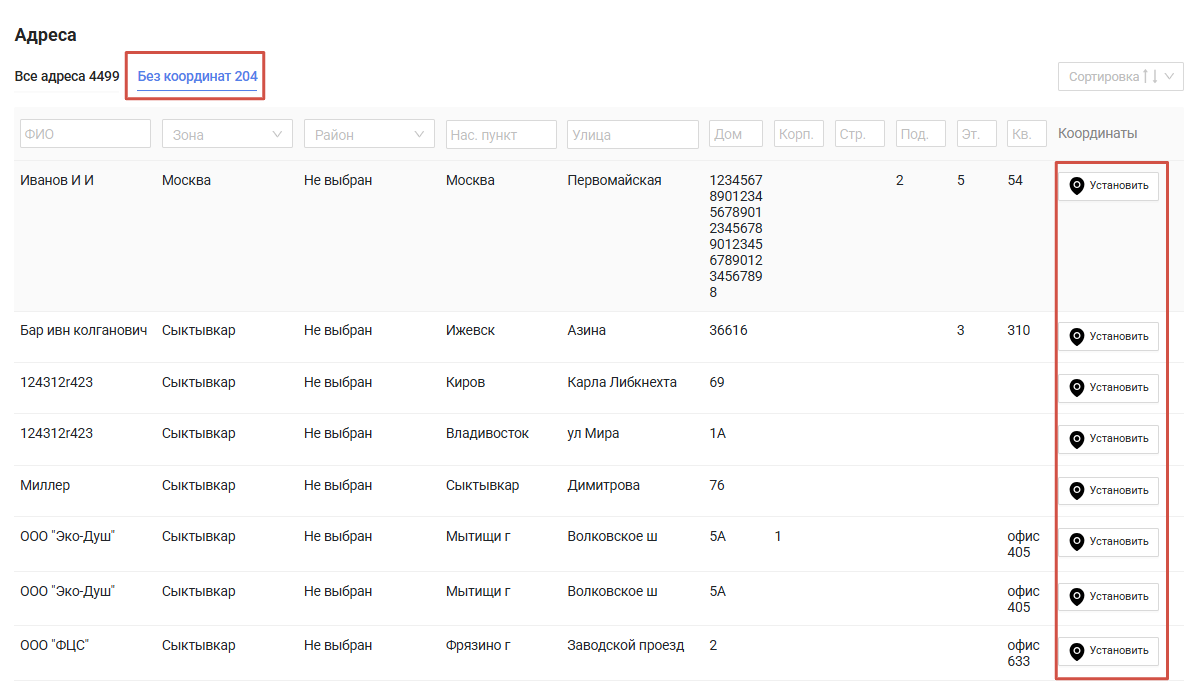Focus the ФИО filter field

coord(85,134)
